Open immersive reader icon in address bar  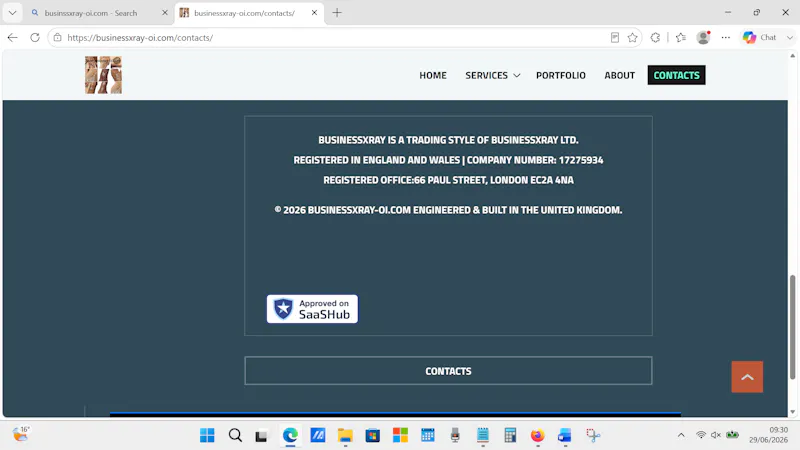[615, 37]
